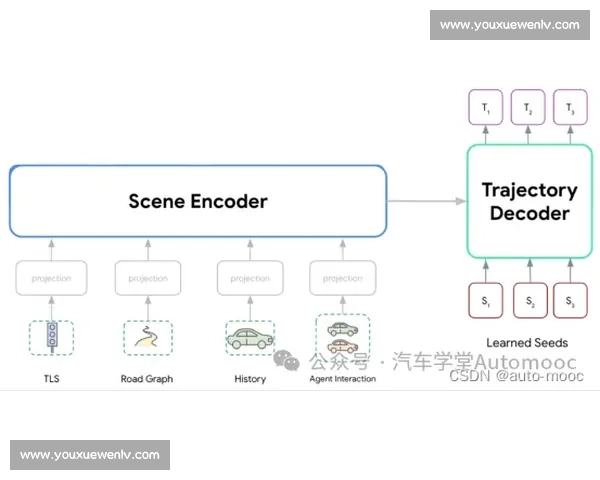Select the Agent Interaction two-car icon
This screenshot has width=600, height=480.
click(342, 337)
